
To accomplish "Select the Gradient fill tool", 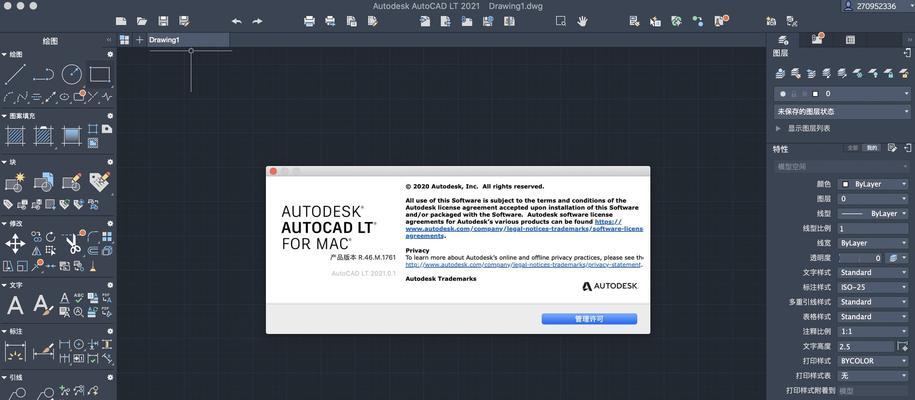I will coord(72,135).
